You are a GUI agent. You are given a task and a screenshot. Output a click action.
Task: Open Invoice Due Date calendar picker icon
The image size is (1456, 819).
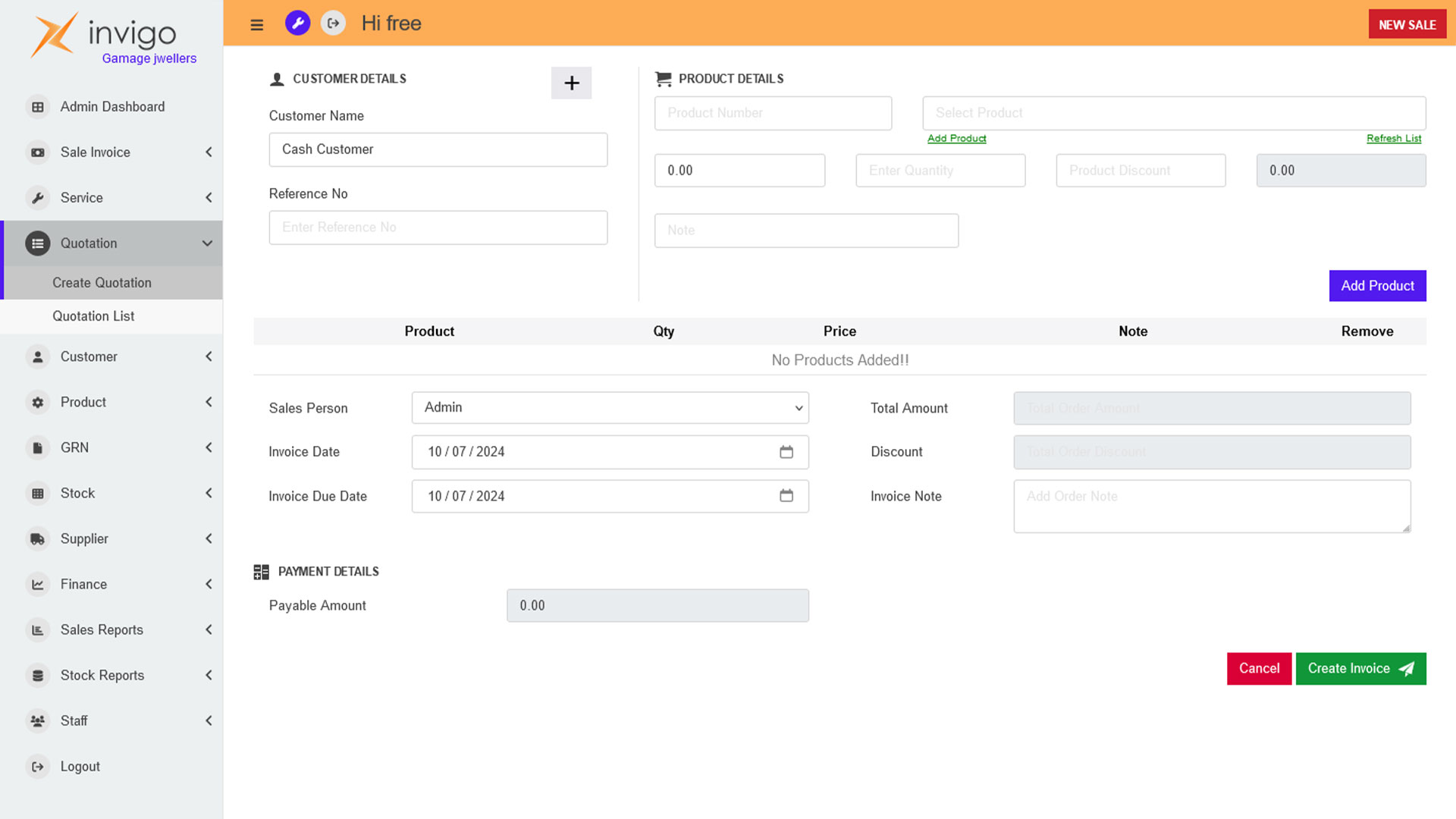click(x=786, y=496)
